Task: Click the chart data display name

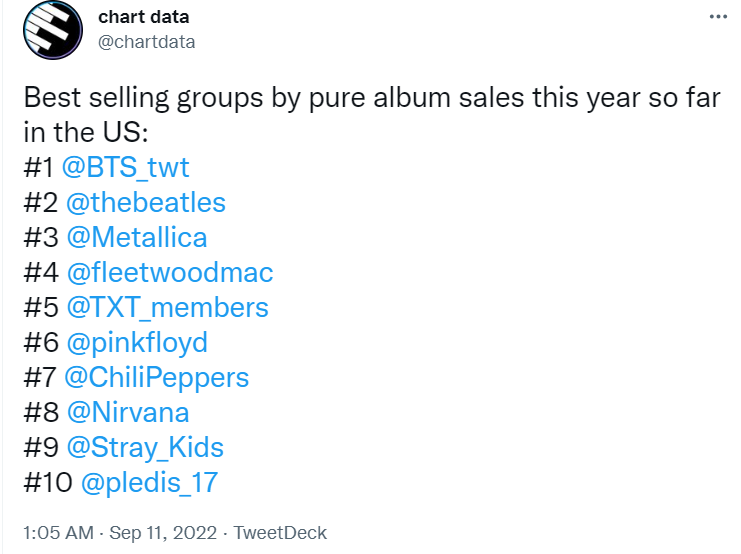Action: (x=144, y=17)
